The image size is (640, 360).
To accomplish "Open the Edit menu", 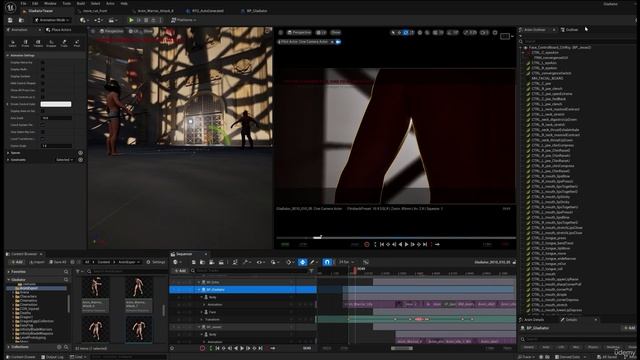I will (35, 3).
